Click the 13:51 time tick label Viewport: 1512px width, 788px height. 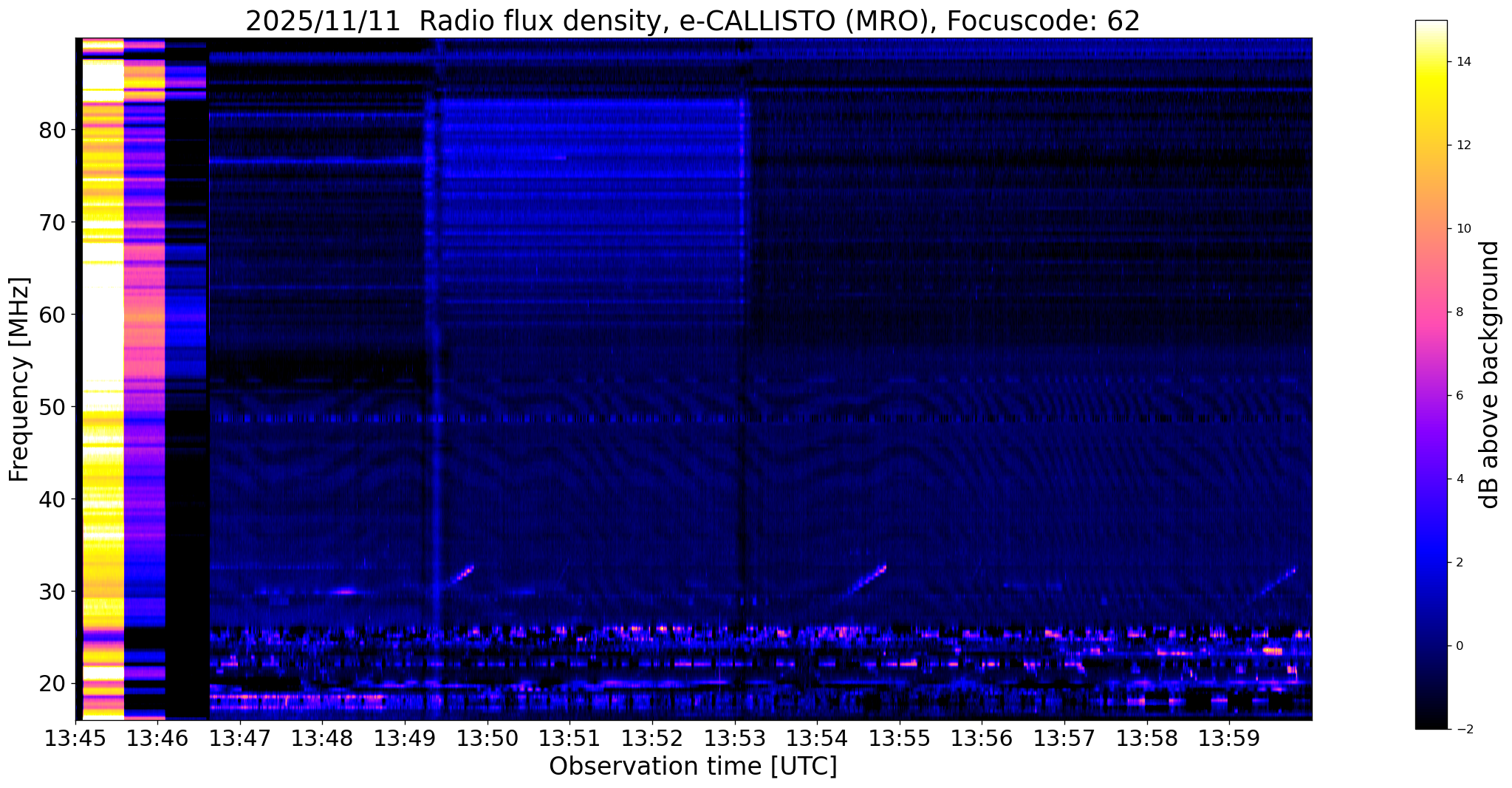point(569,738)
